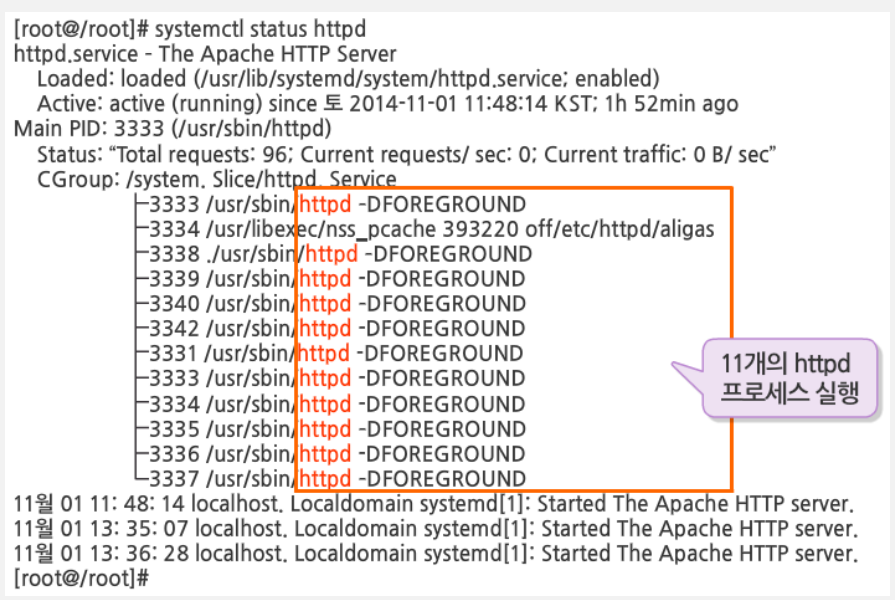Select the log line timestamped 13: 36: 28
The width and height of the screenshot is (895, 600).
click(436, 553)
